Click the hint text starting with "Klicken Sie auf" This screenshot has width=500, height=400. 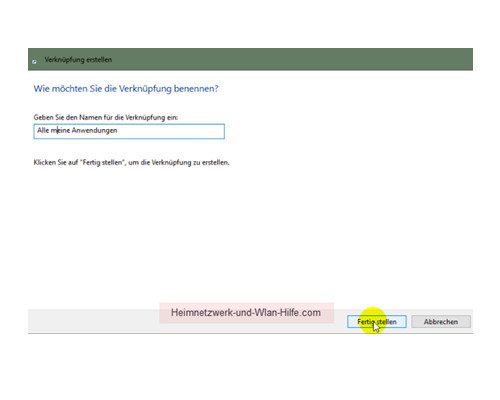click(131, 163)
